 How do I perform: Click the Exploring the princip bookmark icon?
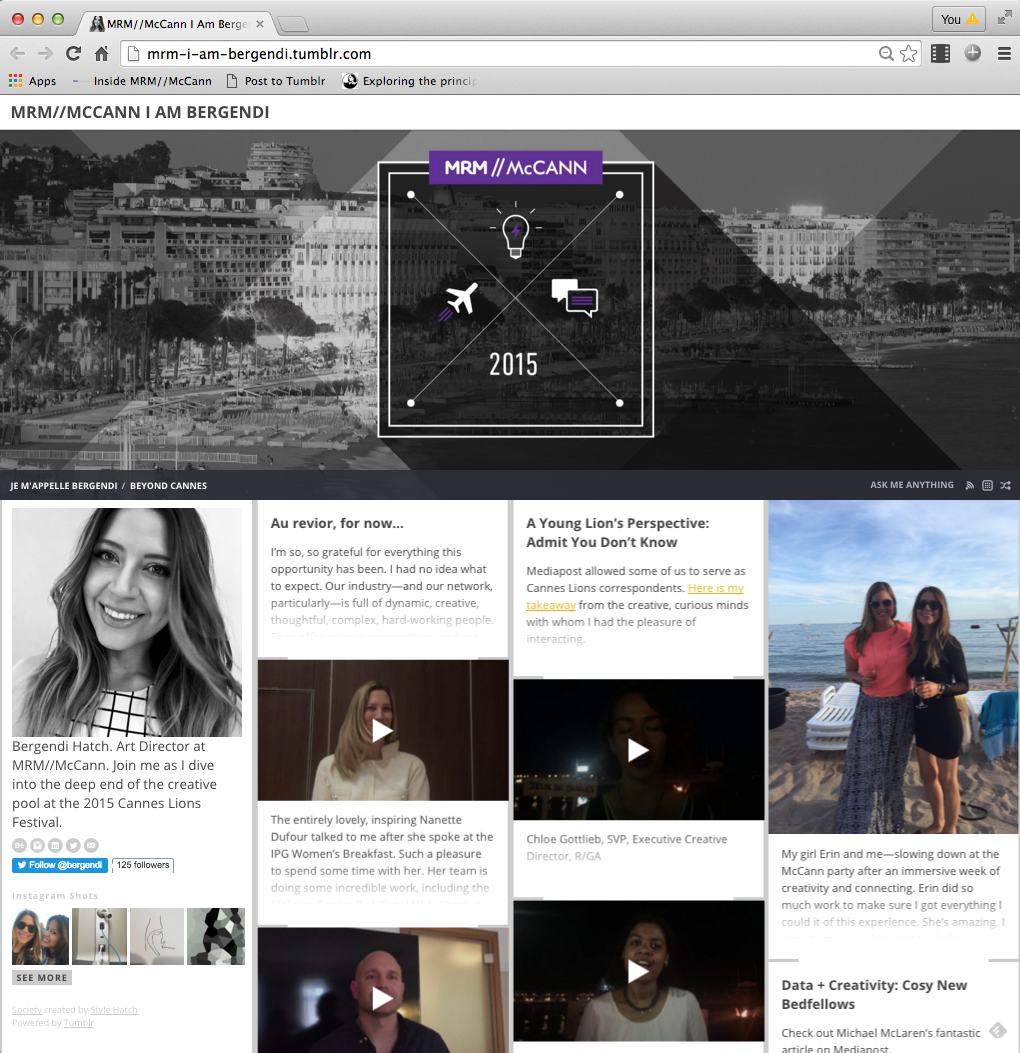(x=350, y=81)
